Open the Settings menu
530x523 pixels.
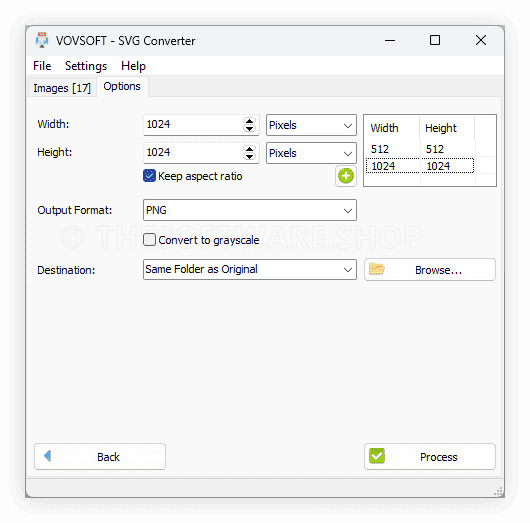click(x=86, y=66)
